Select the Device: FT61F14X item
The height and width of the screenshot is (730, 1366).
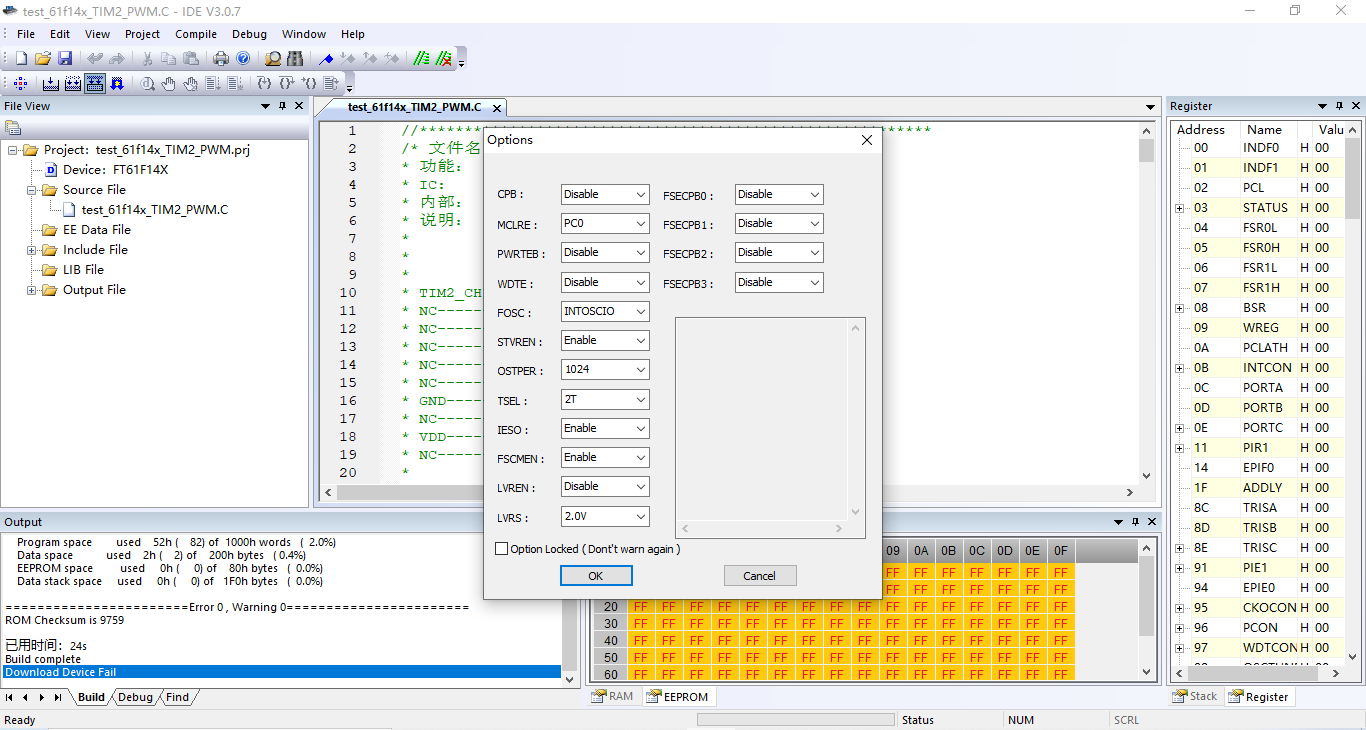[x=115, y=170]
